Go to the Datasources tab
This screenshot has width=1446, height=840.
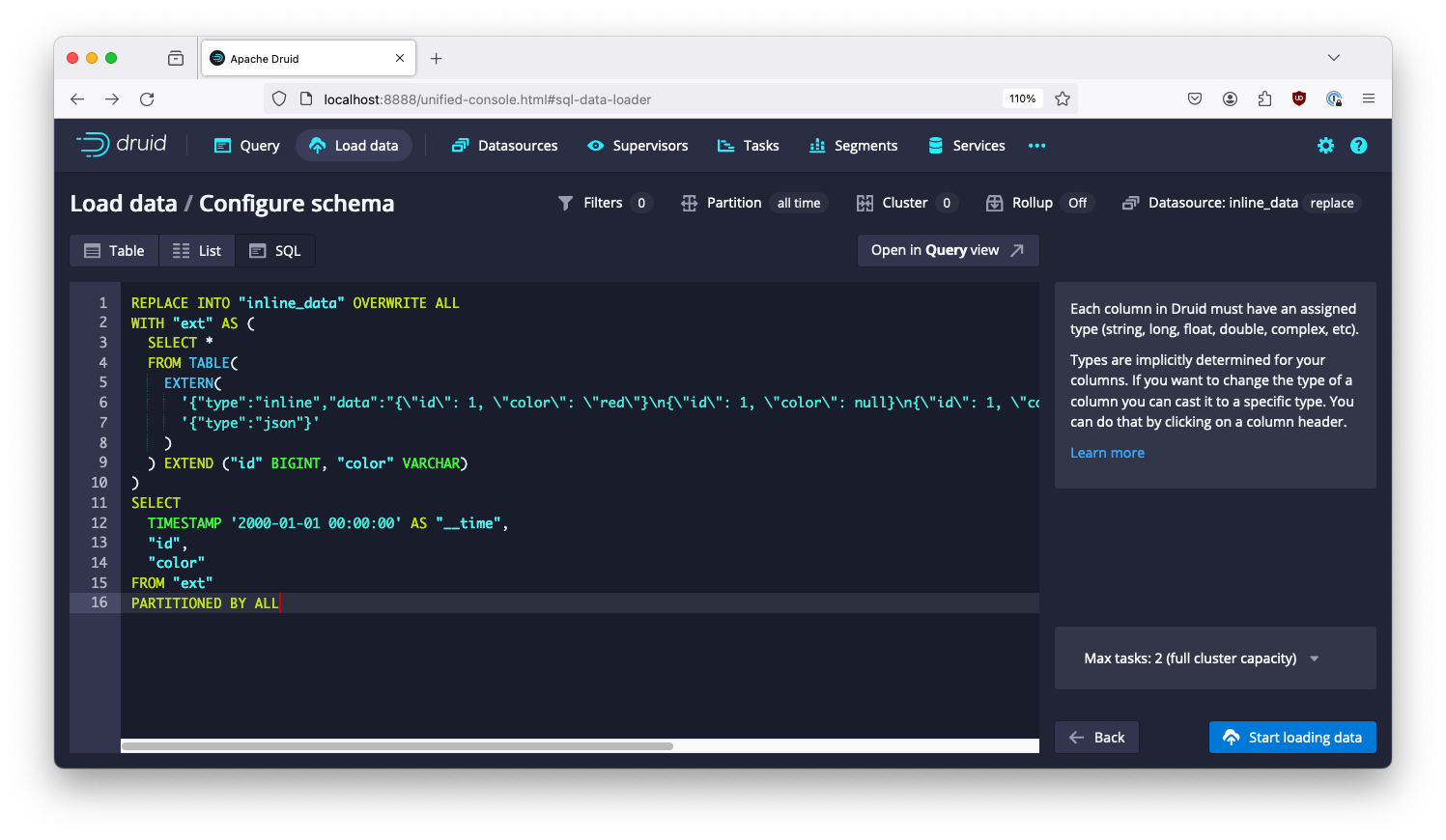(504, 146)
